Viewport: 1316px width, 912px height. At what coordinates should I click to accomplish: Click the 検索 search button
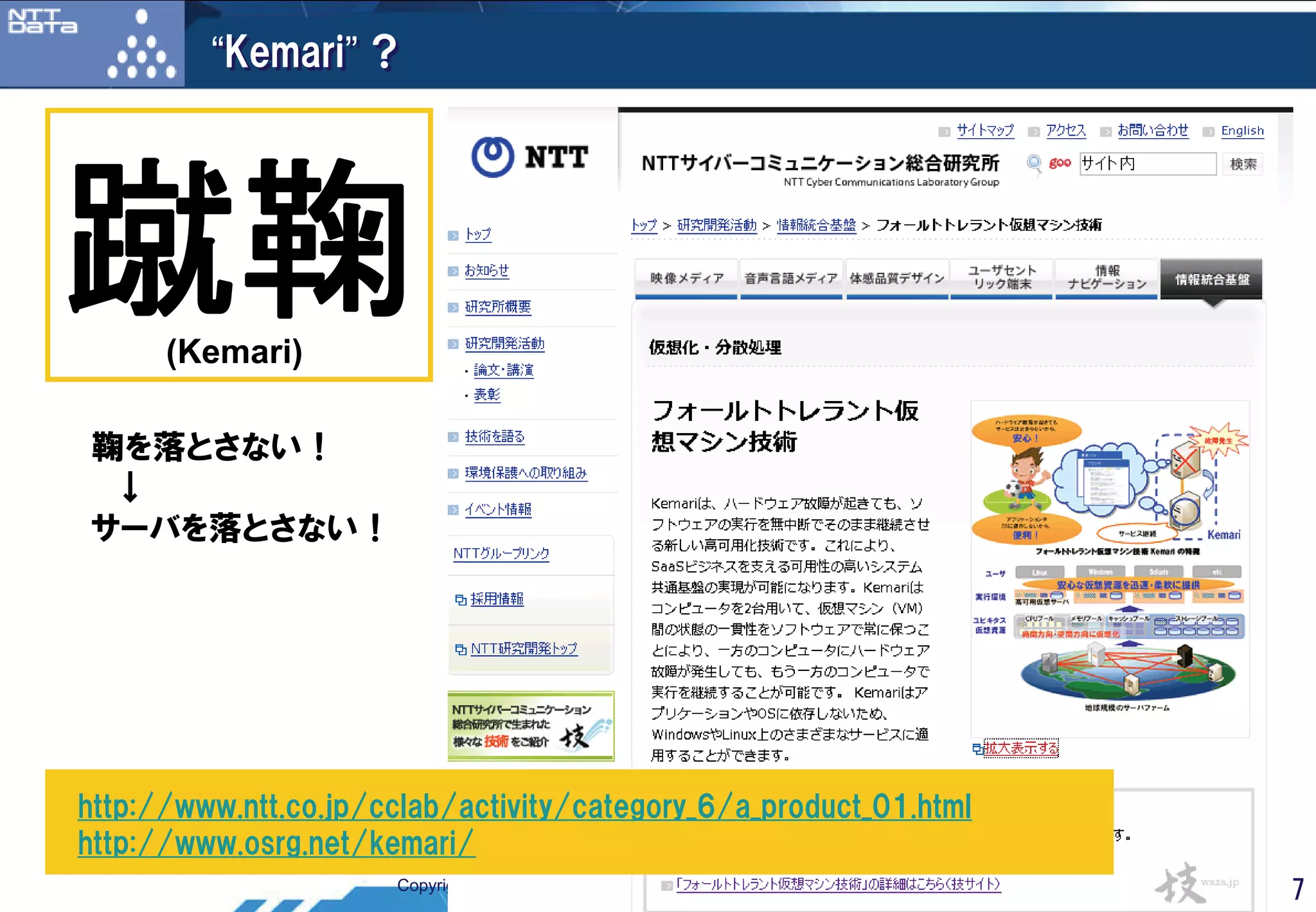coord(1243,164)
